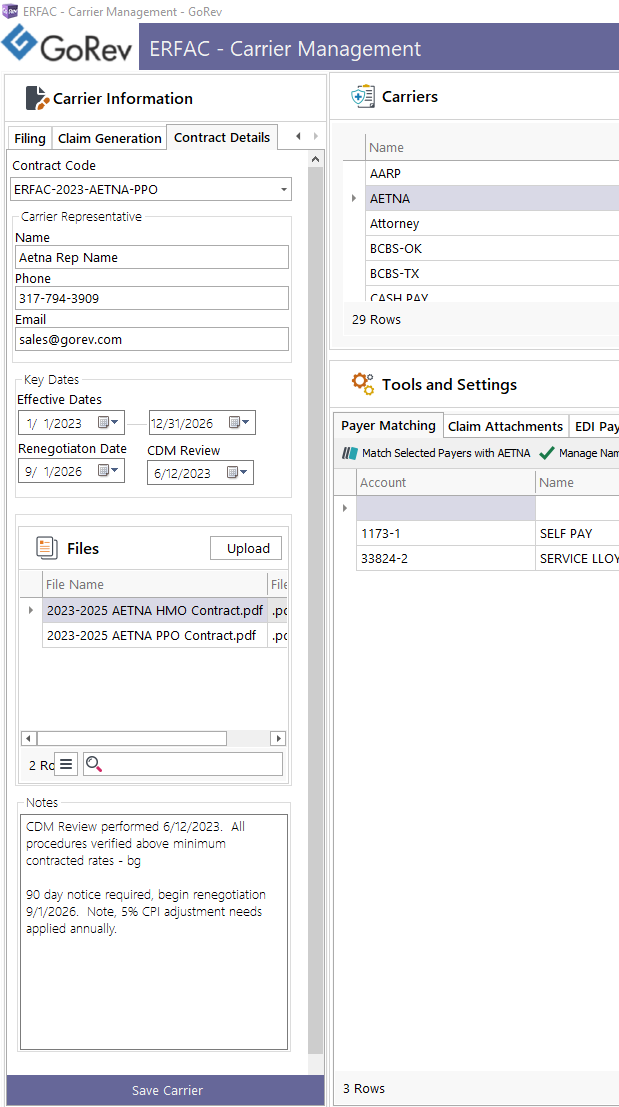Open the Claim Attachments tab
The height and width of the screenshot is (1107, 619).
505,426
